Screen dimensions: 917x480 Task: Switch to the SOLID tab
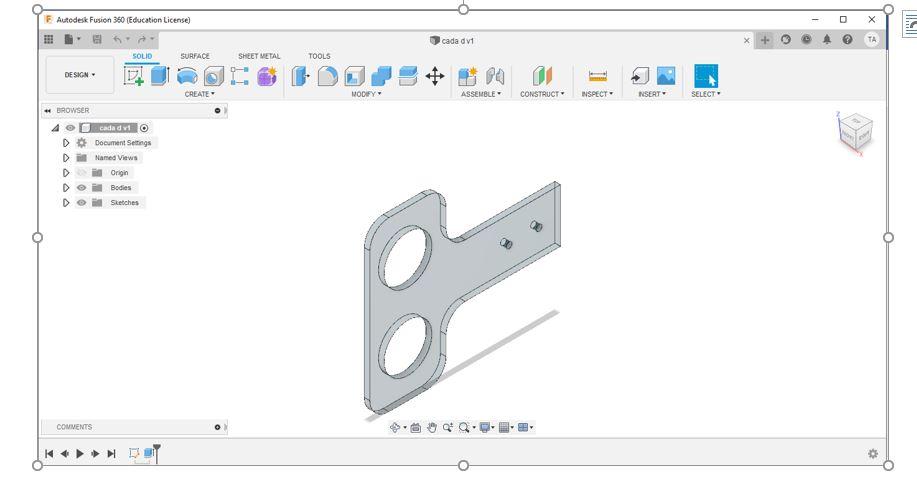coord(142,56)
